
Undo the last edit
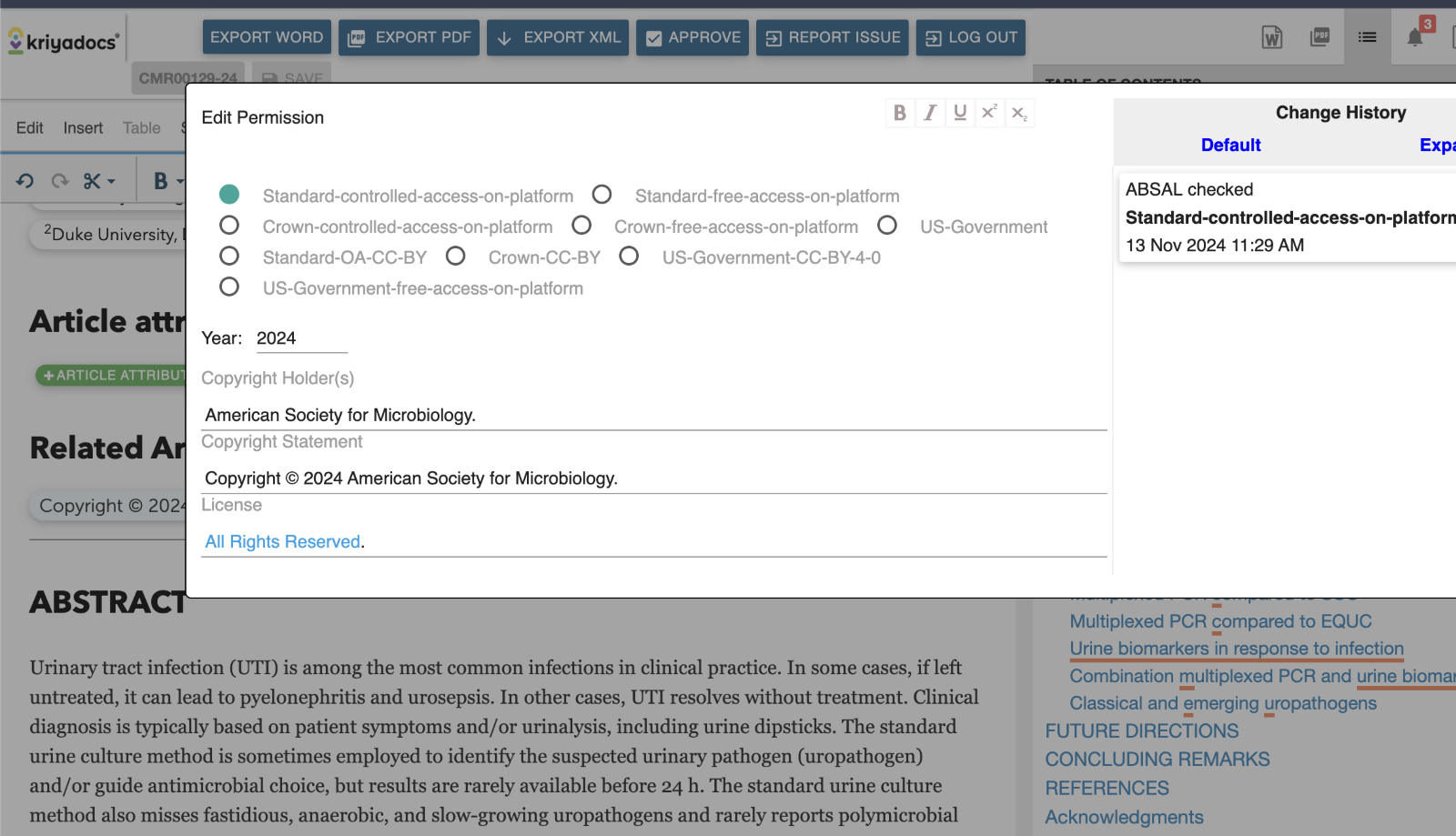25,181
